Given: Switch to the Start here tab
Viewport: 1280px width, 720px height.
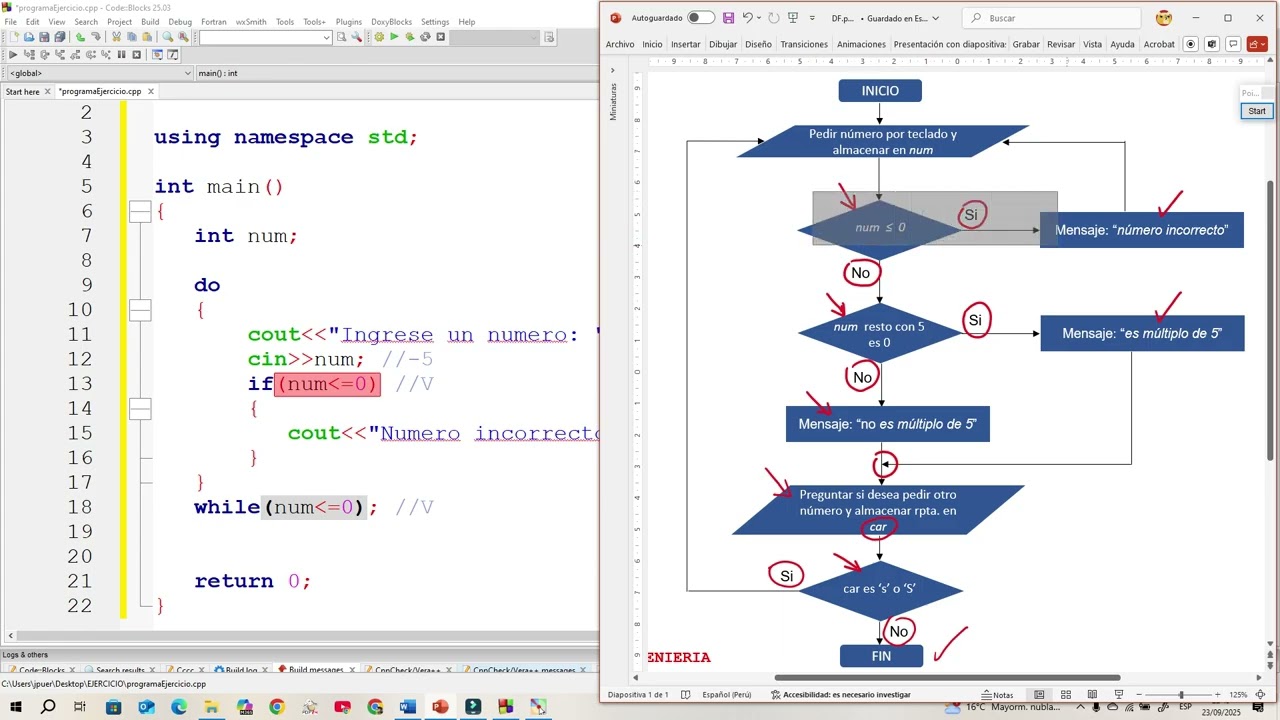Looking at the screenshot, I should 23,92.
